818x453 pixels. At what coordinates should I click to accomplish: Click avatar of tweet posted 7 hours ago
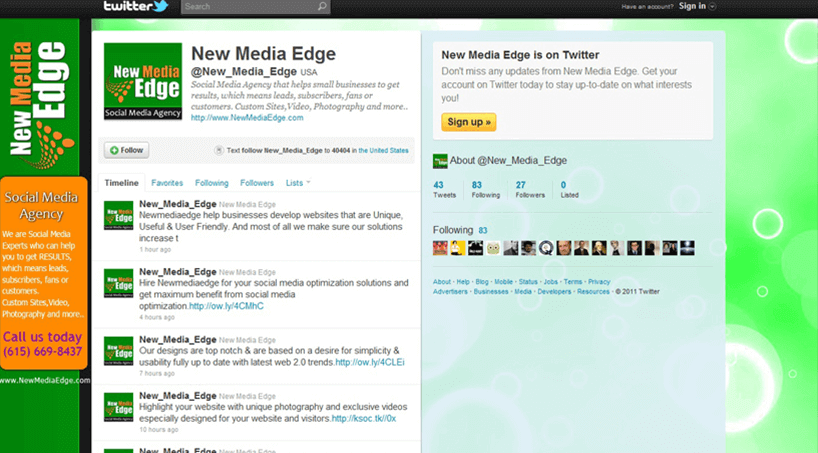click(x=118, y=351)
